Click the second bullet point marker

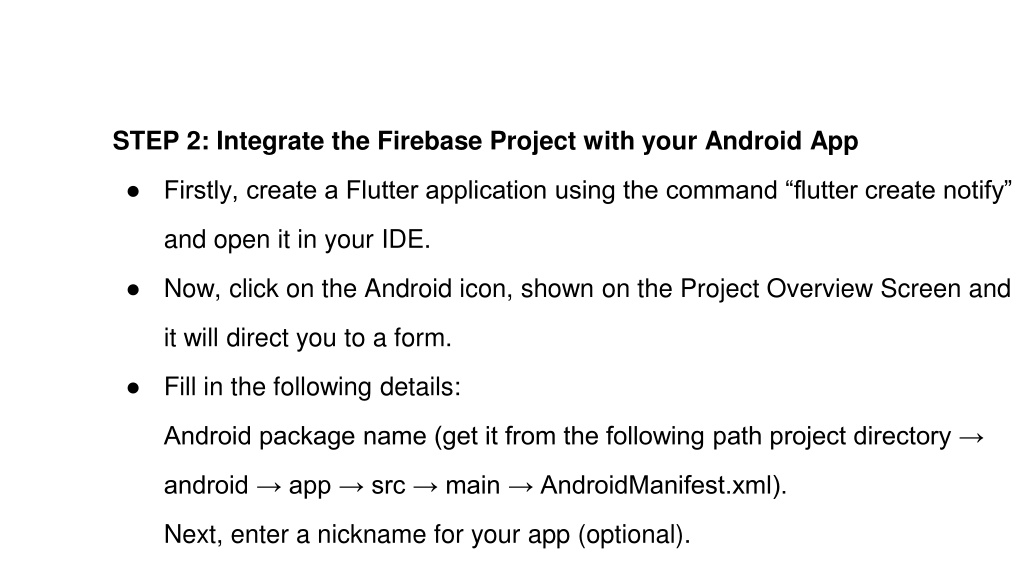click(133, 289)
